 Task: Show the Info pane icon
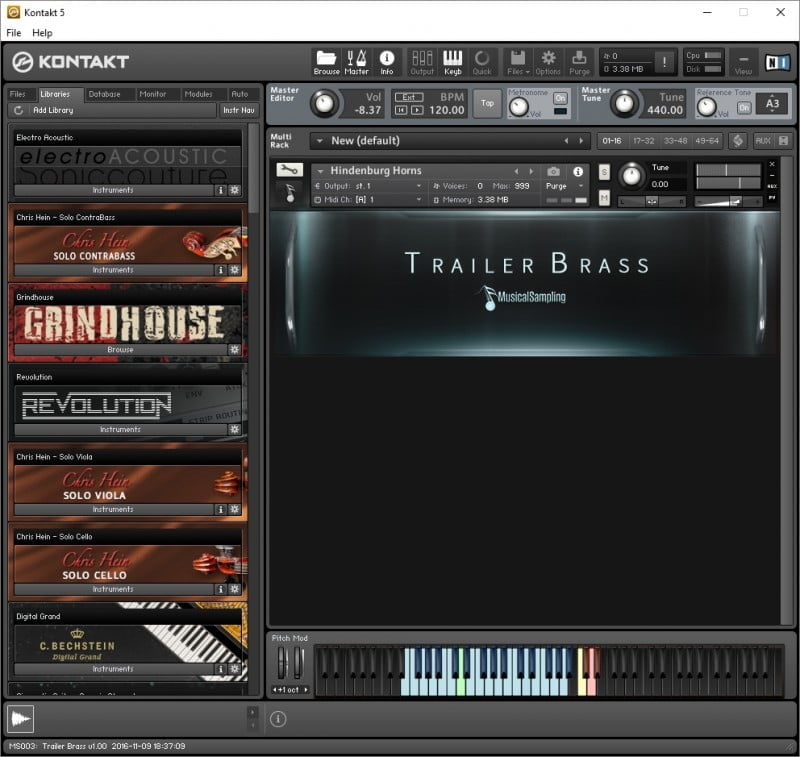(386, 62)
